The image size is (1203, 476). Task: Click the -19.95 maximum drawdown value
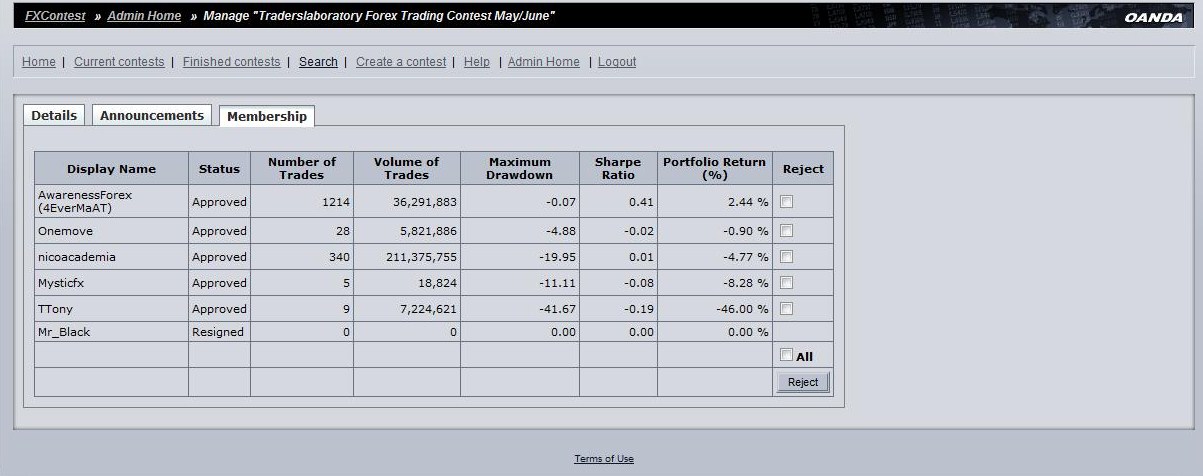coord(560,257)
